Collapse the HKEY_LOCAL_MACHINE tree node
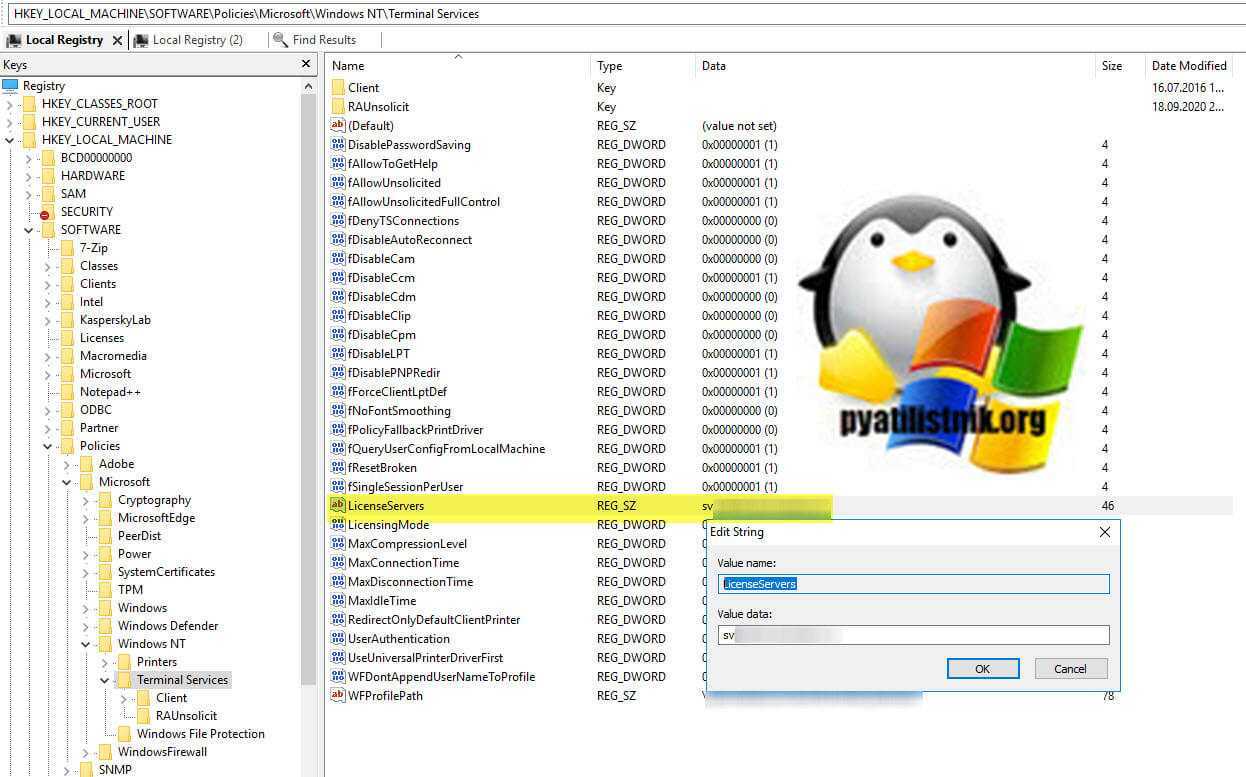This screenshot has width=1246, height=777. point(10,140)
